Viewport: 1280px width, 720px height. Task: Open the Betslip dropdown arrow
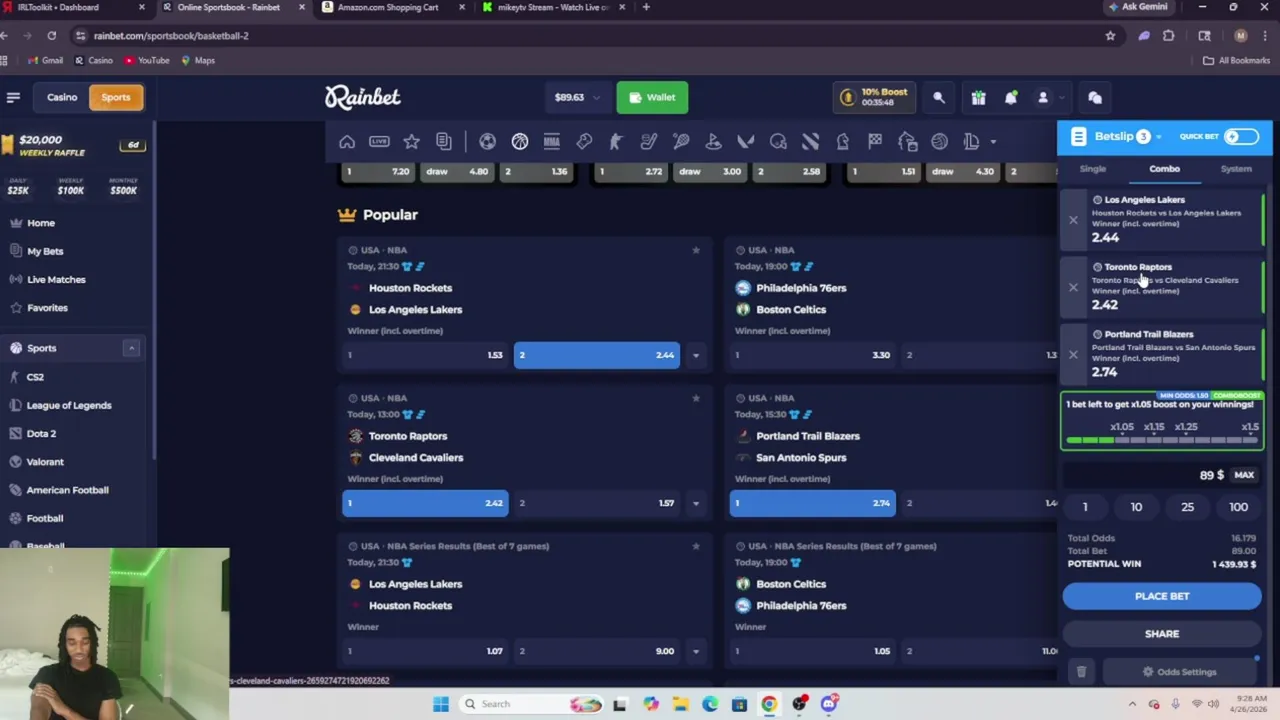(x=1159, y=137)
